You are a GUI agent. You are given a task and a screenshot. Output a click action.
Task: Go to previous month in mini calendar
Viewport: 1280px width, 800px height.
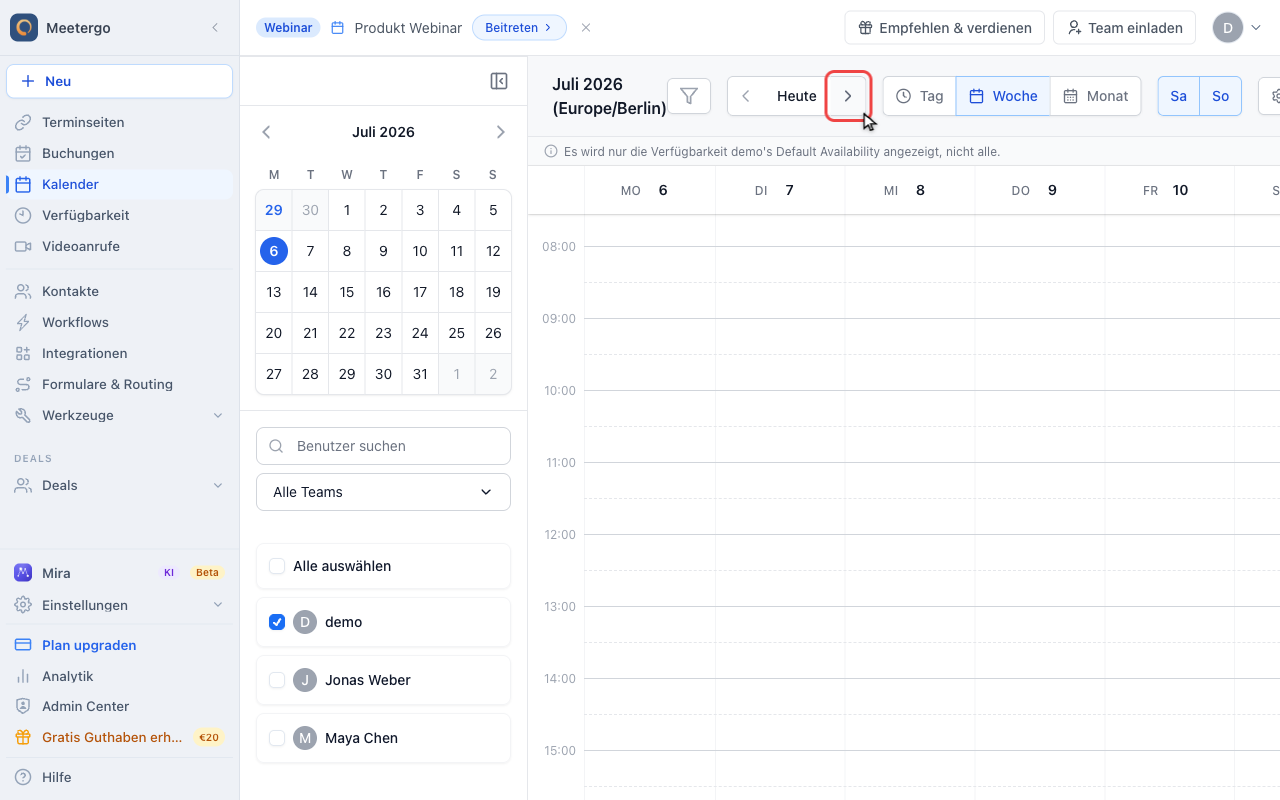click(x=266, y=132)
